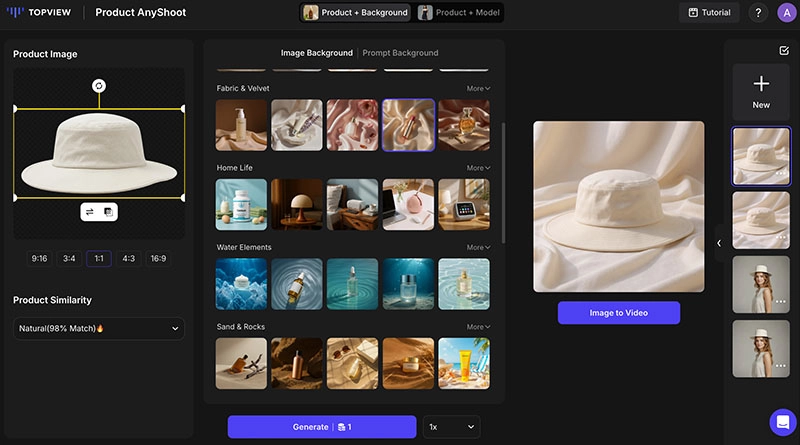Switch to Prompt Background tab
The height and width of the screenshot is (445, 800).
coord(400,53)
